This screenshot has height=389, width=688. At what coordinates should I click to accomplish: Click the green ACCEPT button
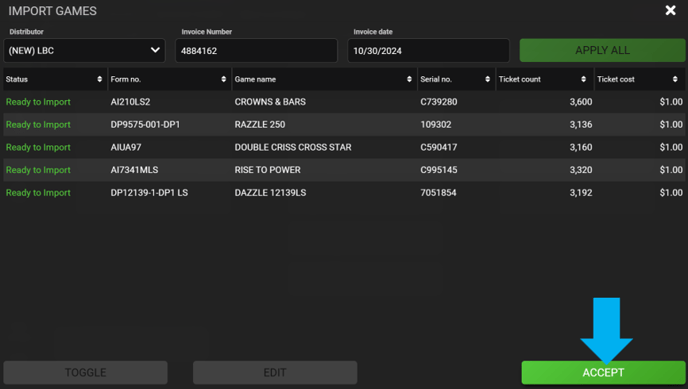[x=603, y=373]
